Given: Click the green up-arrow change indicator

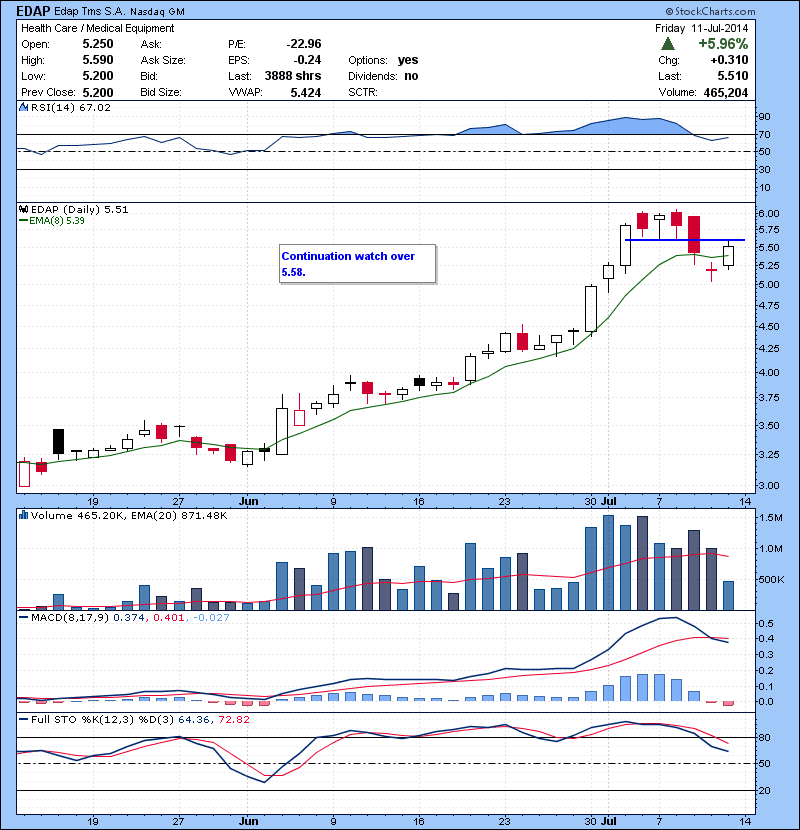Looking at the screenshot, I should coord(668,44).
